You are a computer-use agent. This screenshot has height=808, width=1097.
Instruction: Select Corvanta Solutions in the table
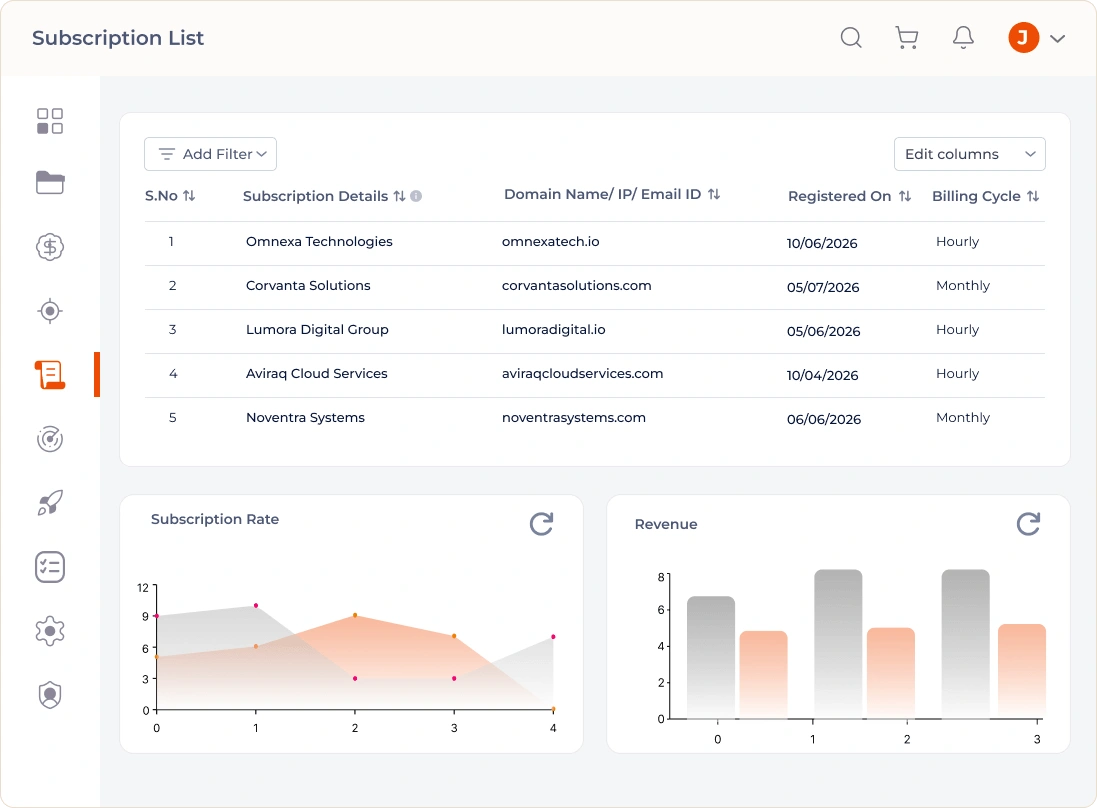[x=308, y=285]
